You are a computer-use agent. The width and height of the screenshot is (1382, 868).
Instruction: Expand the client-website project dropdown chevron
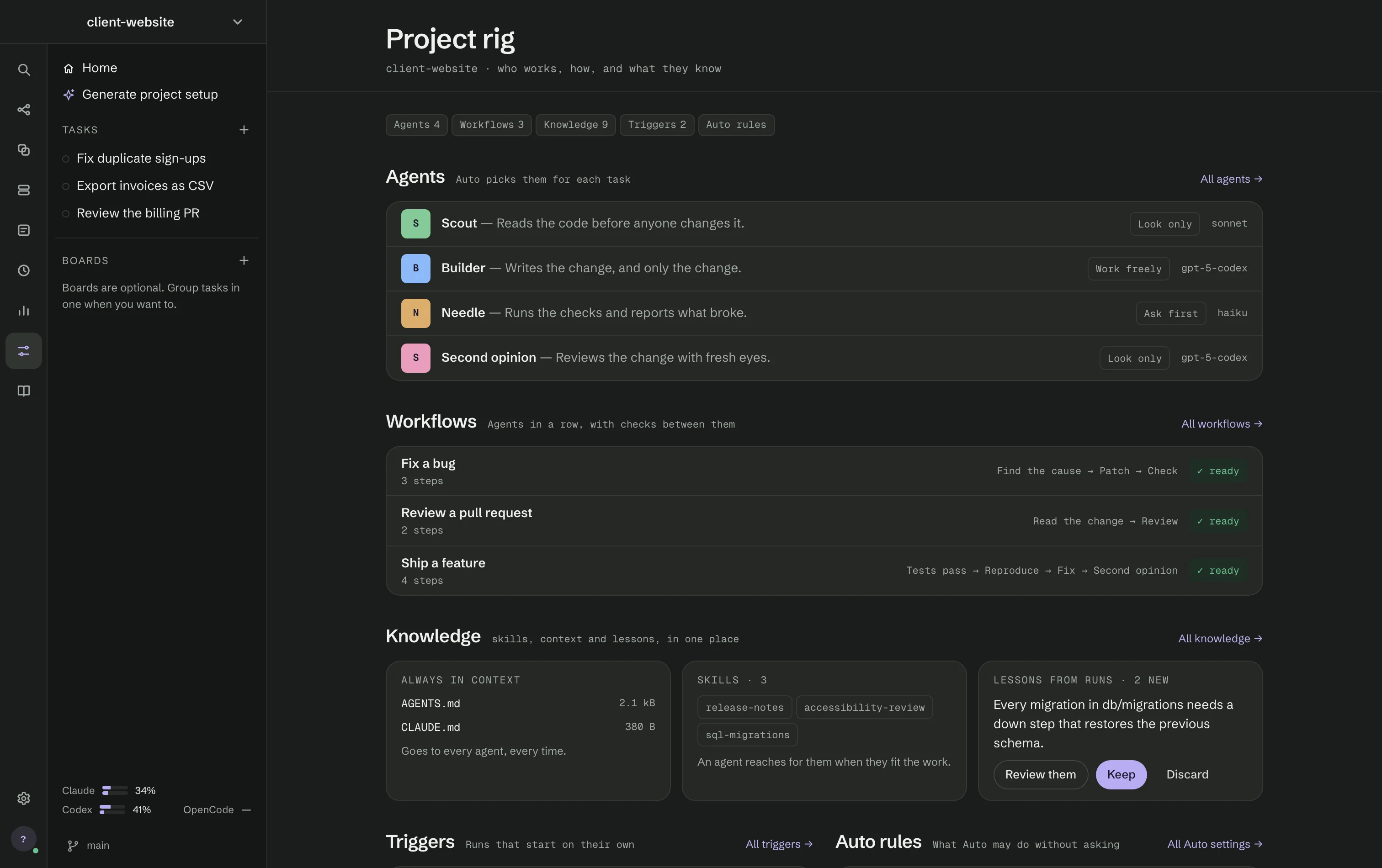click(237, 22)
